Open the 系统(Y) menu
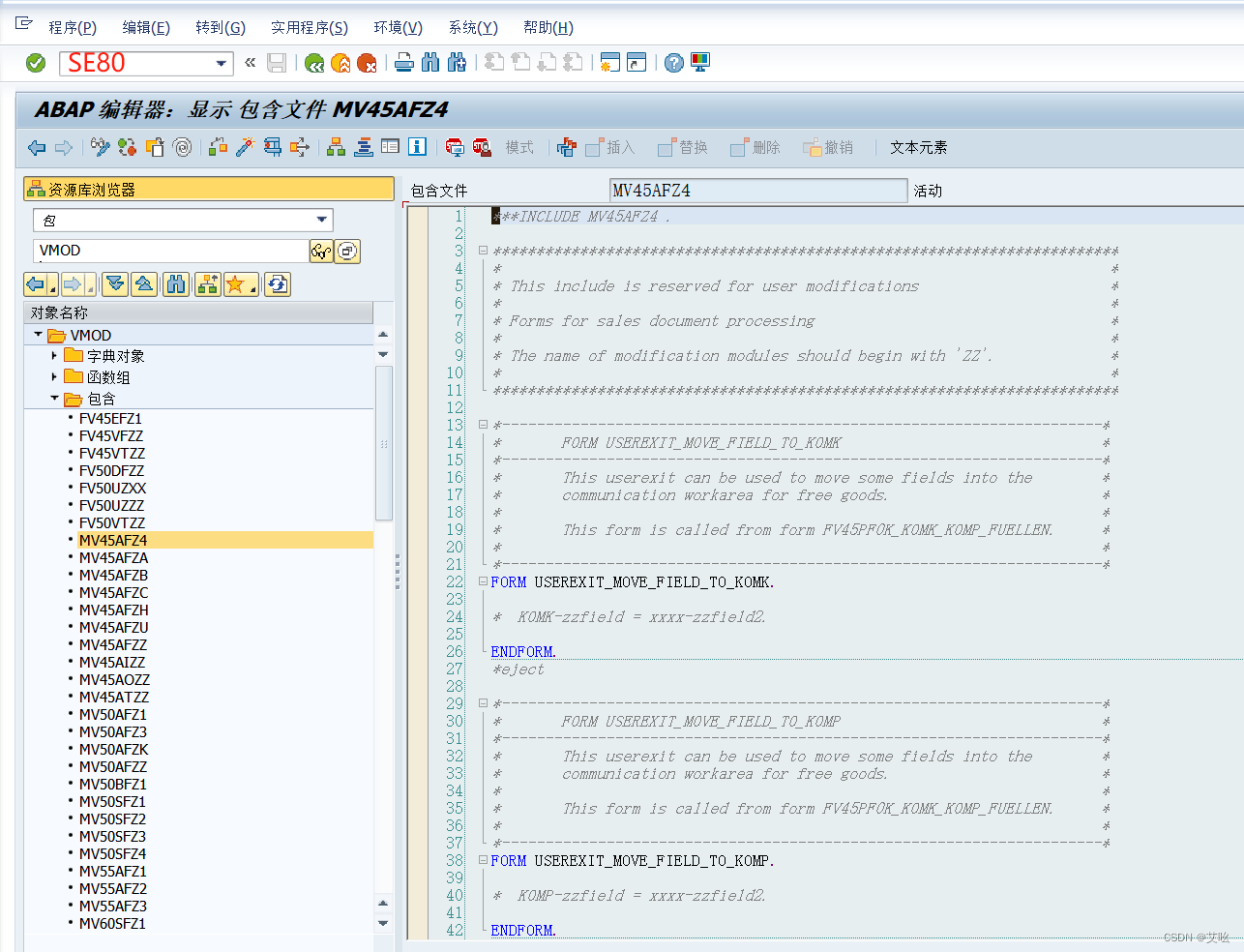 [x=473, y=27]
